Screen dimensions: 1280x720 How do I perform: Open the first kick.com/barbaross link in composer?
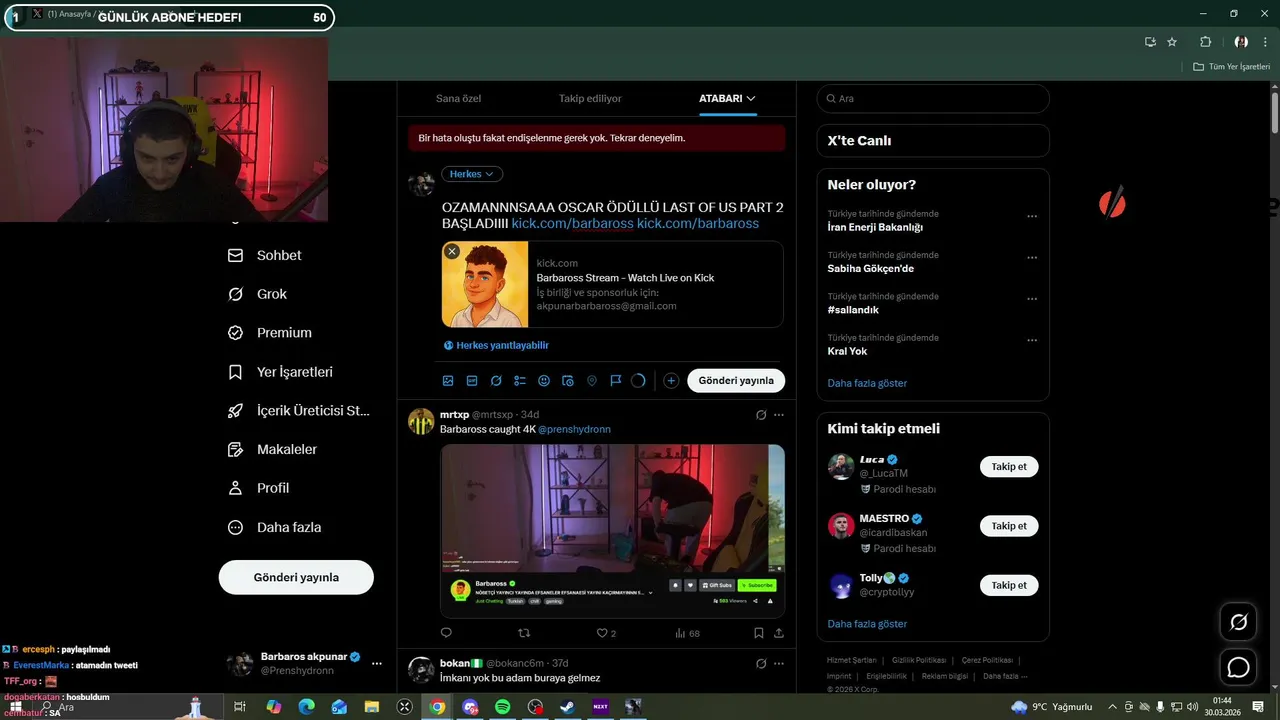tap(572, 223)
